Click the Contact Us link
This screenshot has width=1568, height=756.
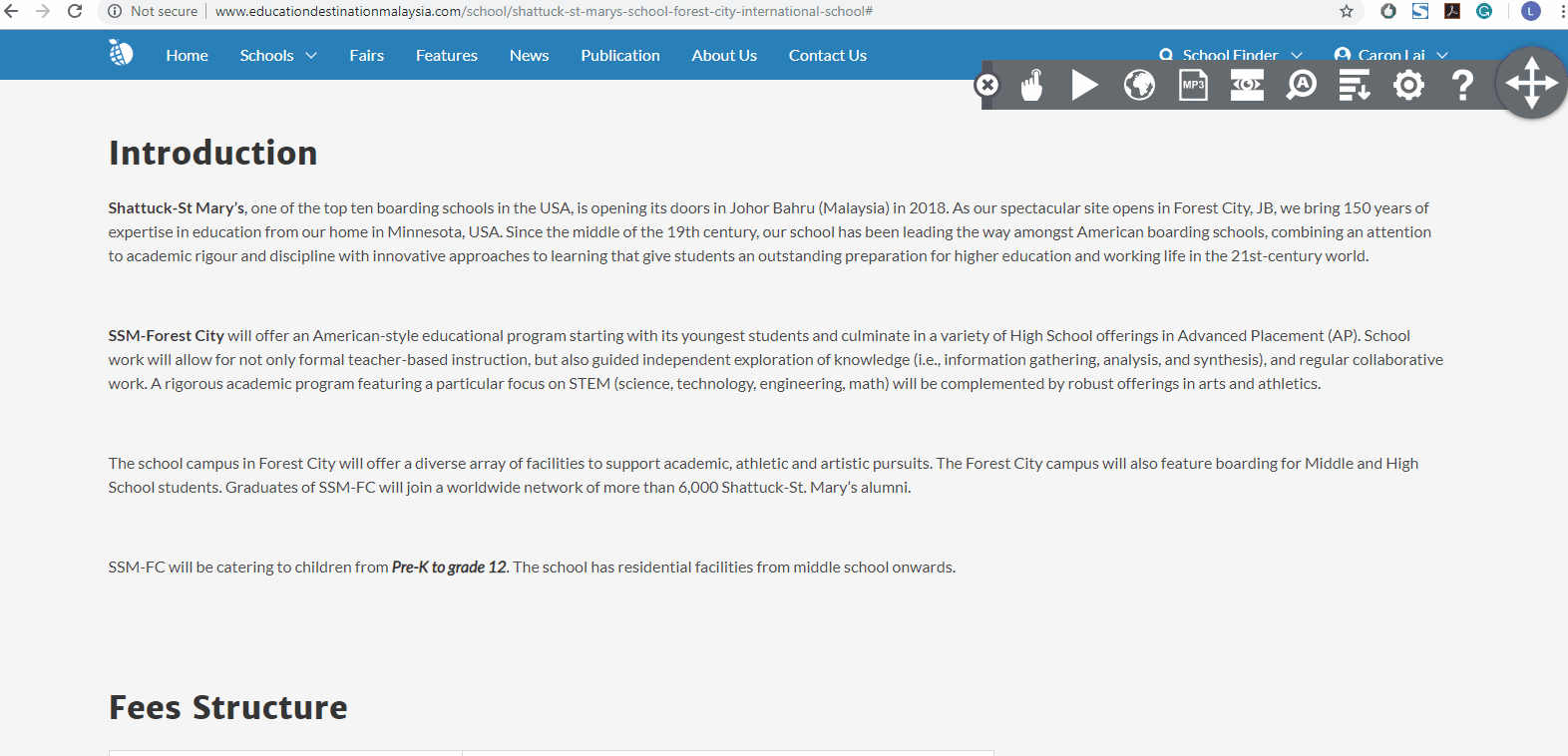point(827,56)
